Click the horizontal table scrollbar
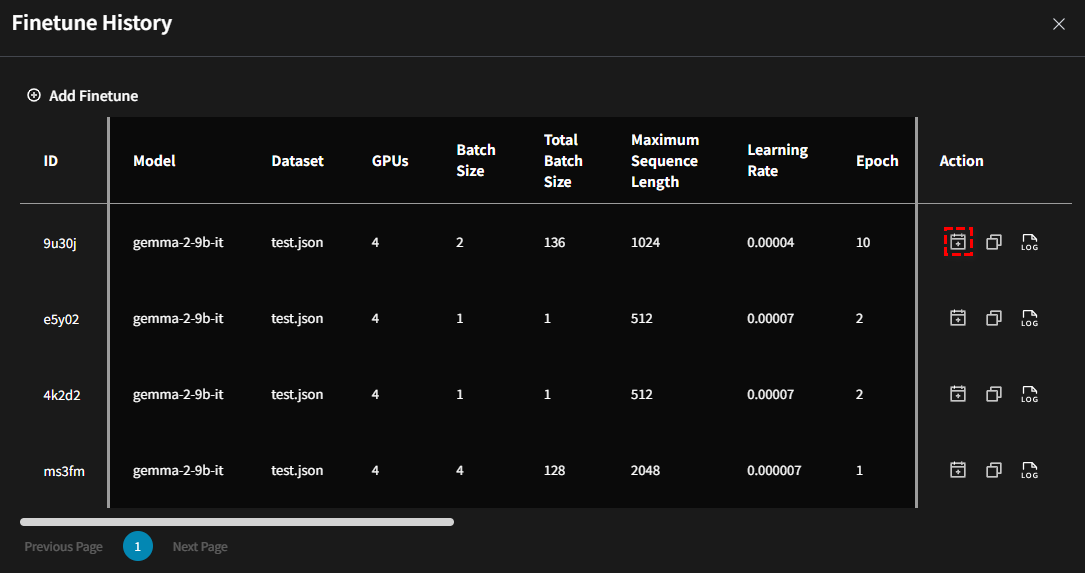 [237, 521]
